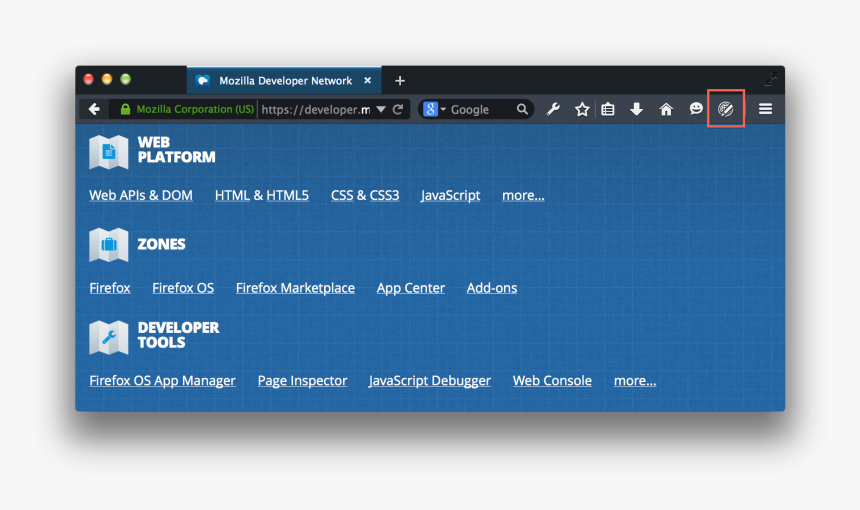Click more... under Web Platform

523,195
